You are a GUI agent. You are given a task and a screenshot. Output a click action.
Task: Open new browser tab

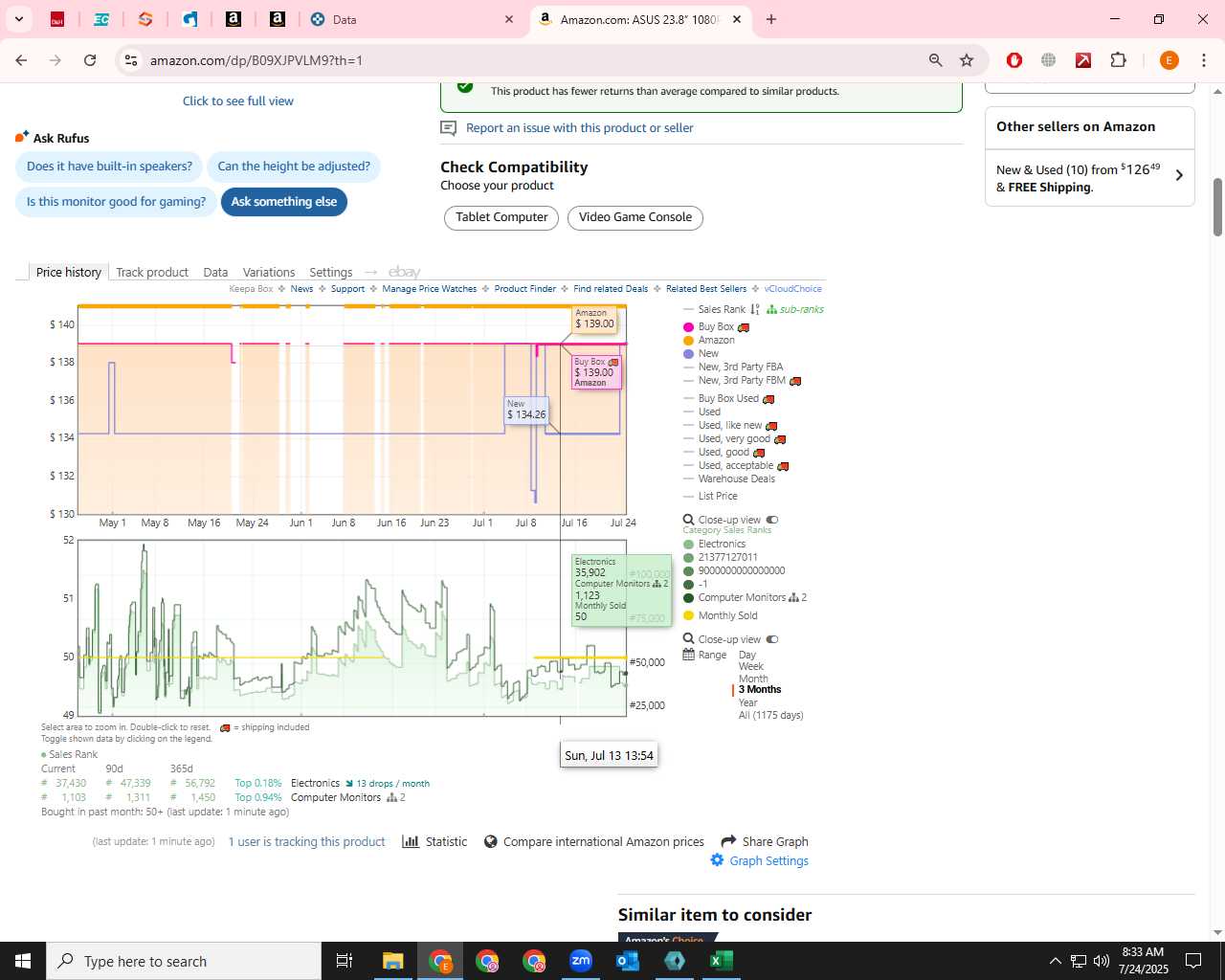771,19
